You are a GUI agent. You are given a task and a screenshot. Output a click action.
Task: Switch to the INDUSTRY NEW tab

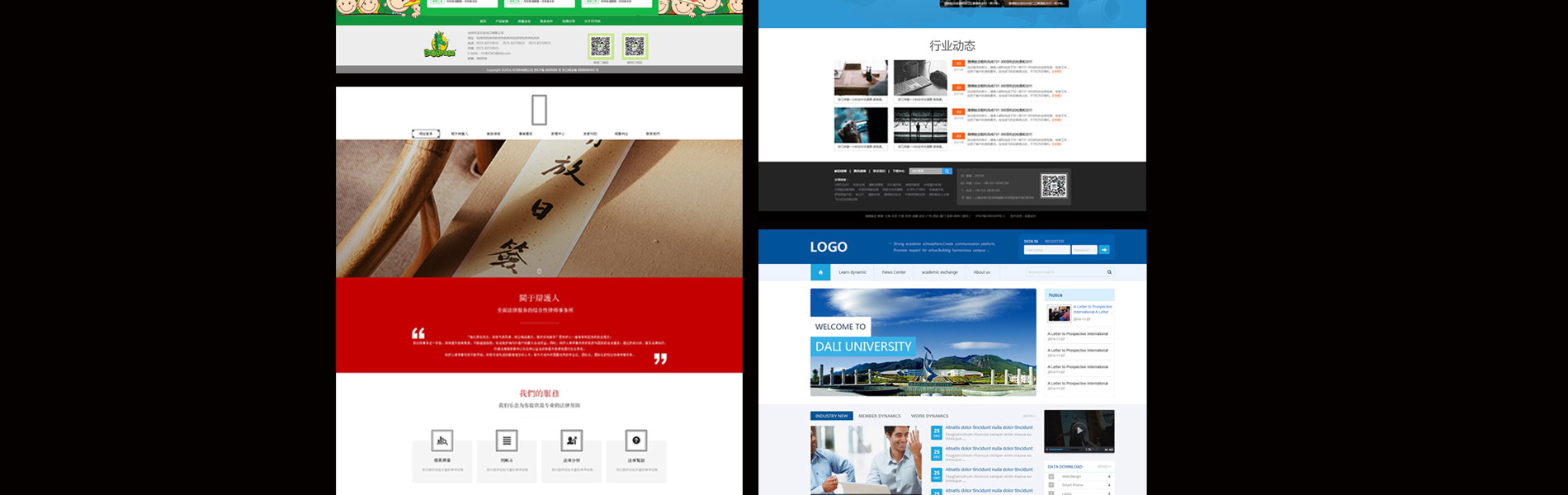tap(832, 416)
